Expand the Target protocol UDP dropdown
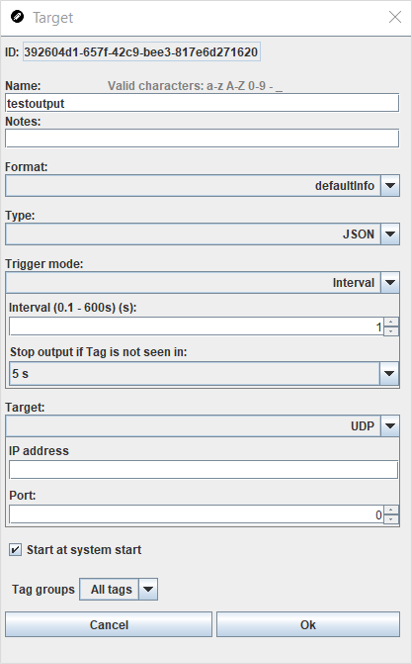 202,426
